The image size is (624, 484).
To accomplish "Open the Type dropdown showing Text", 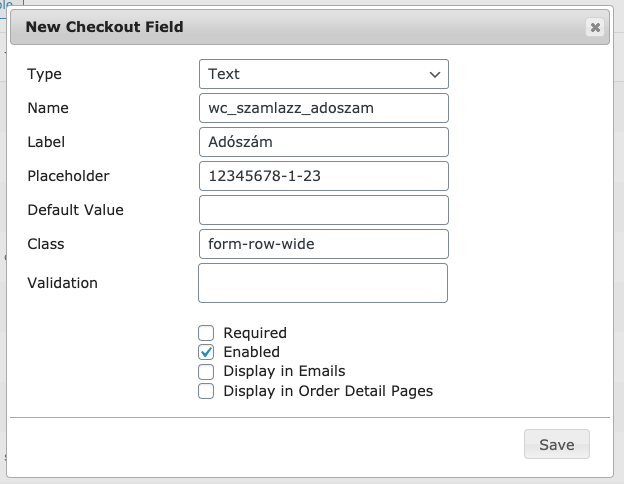I will coord(324,74).
